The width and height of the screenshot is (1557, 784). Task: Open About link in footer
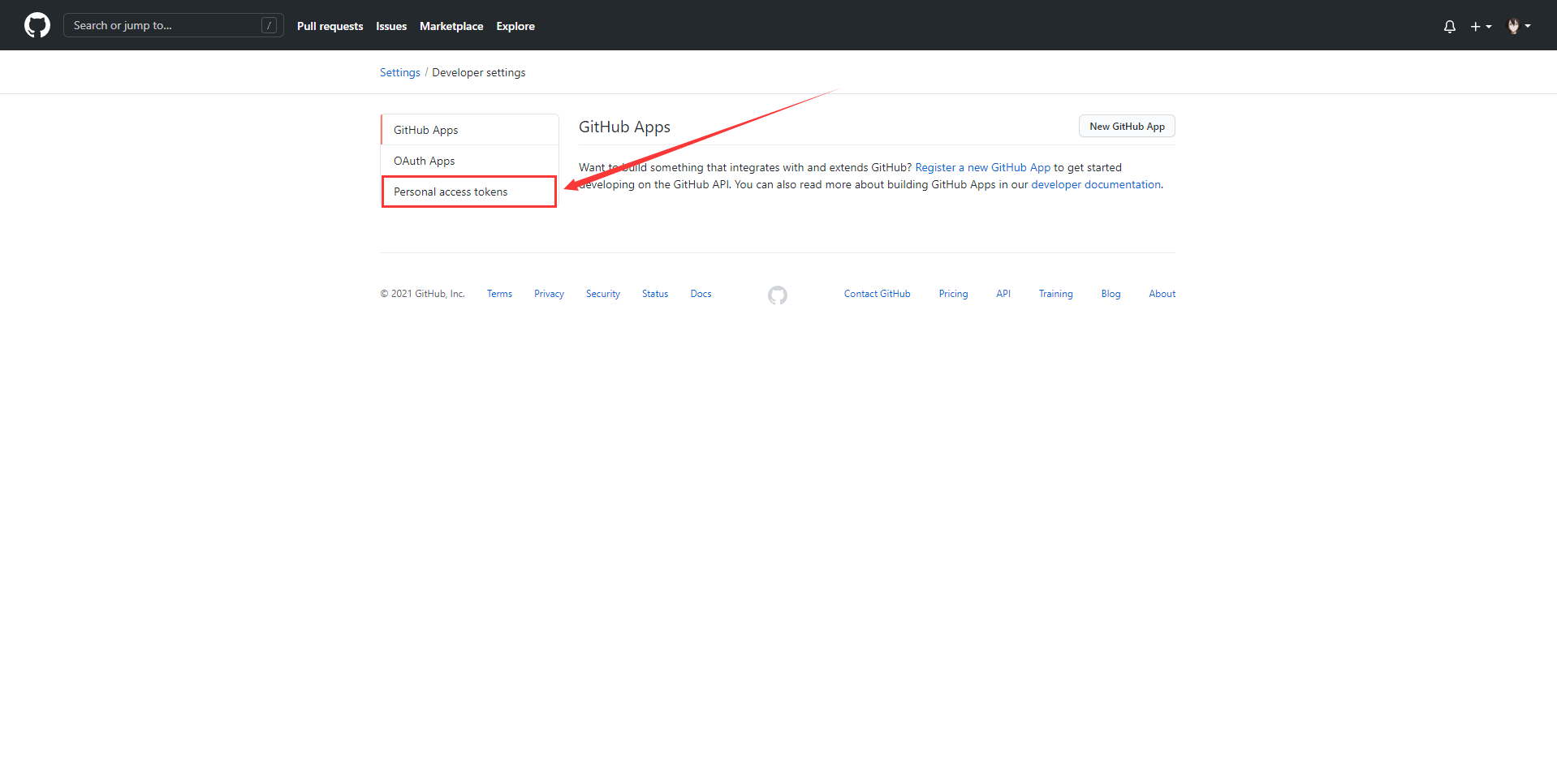[x=1162, y=294]
